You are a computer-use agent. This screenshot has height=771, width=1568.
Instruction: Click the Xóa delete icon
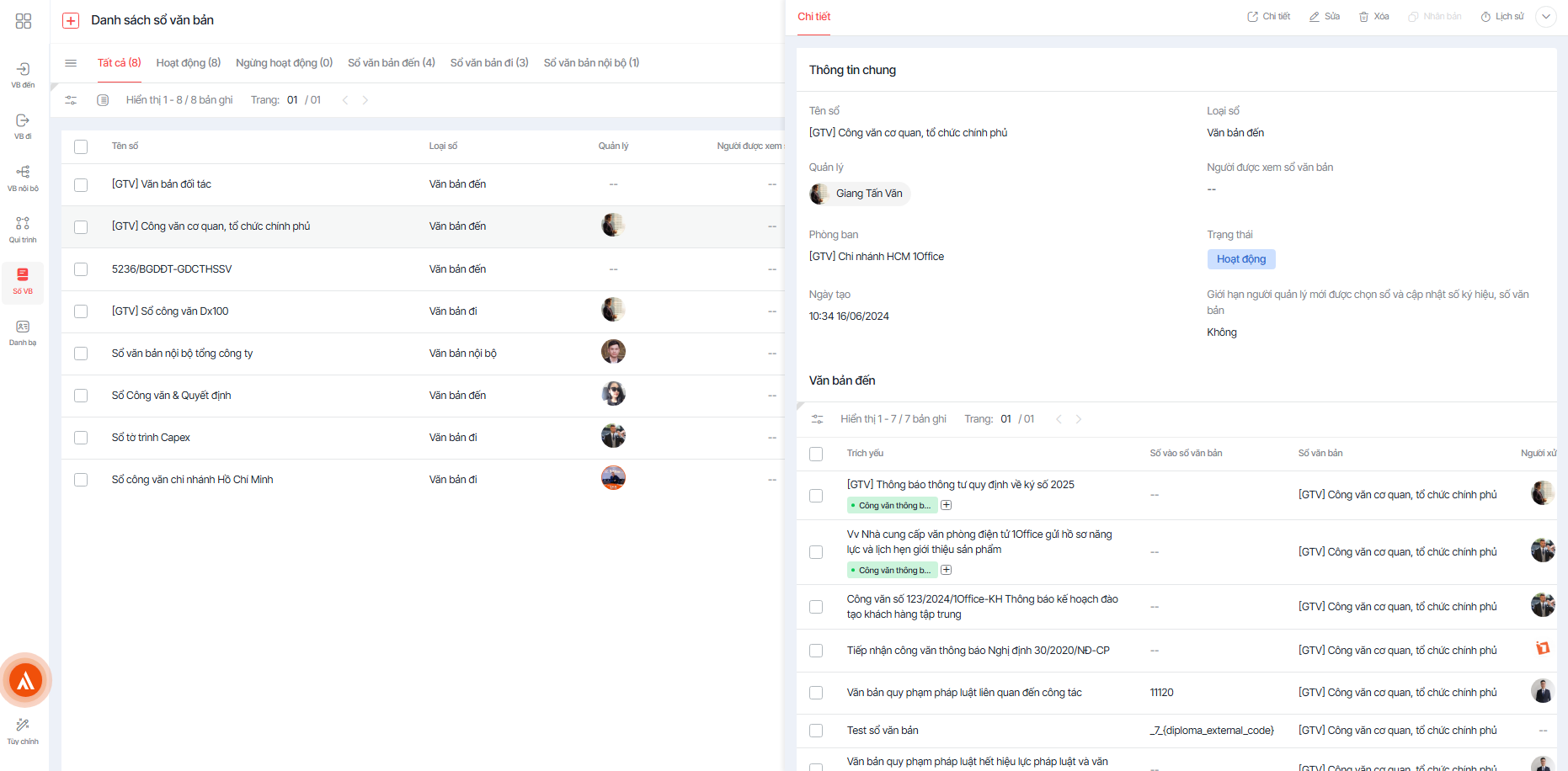tap(1373, 17)
